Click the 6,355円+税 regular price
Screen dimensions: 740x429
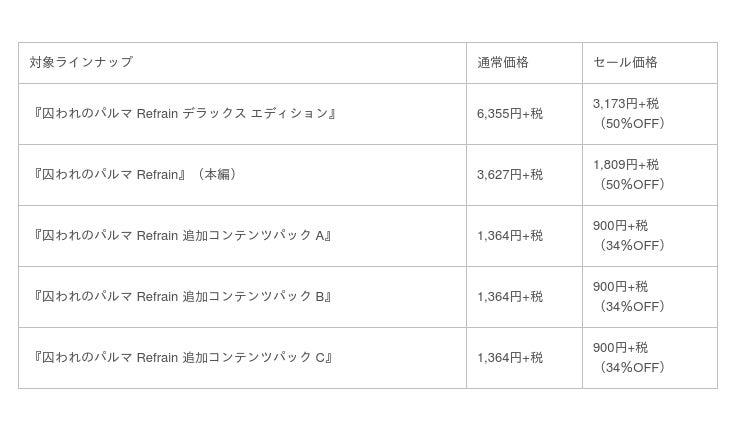510,114
